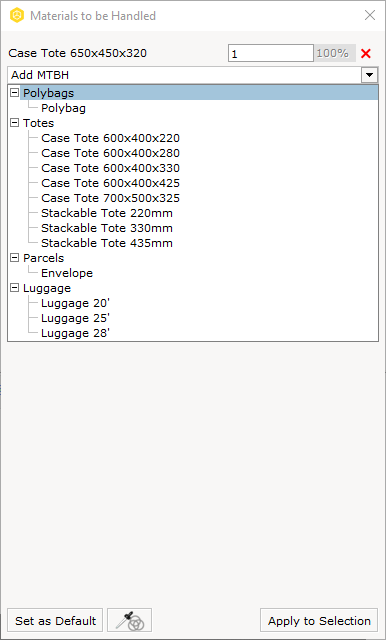
Task: Click the eyedropper pick-from-selection icon button
Action: pos(129,620)
